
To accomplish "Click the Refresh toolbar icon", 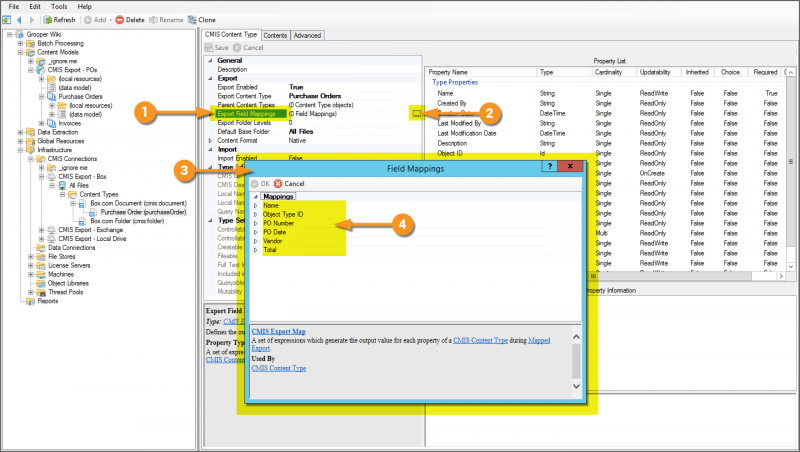I will [47, 20].
